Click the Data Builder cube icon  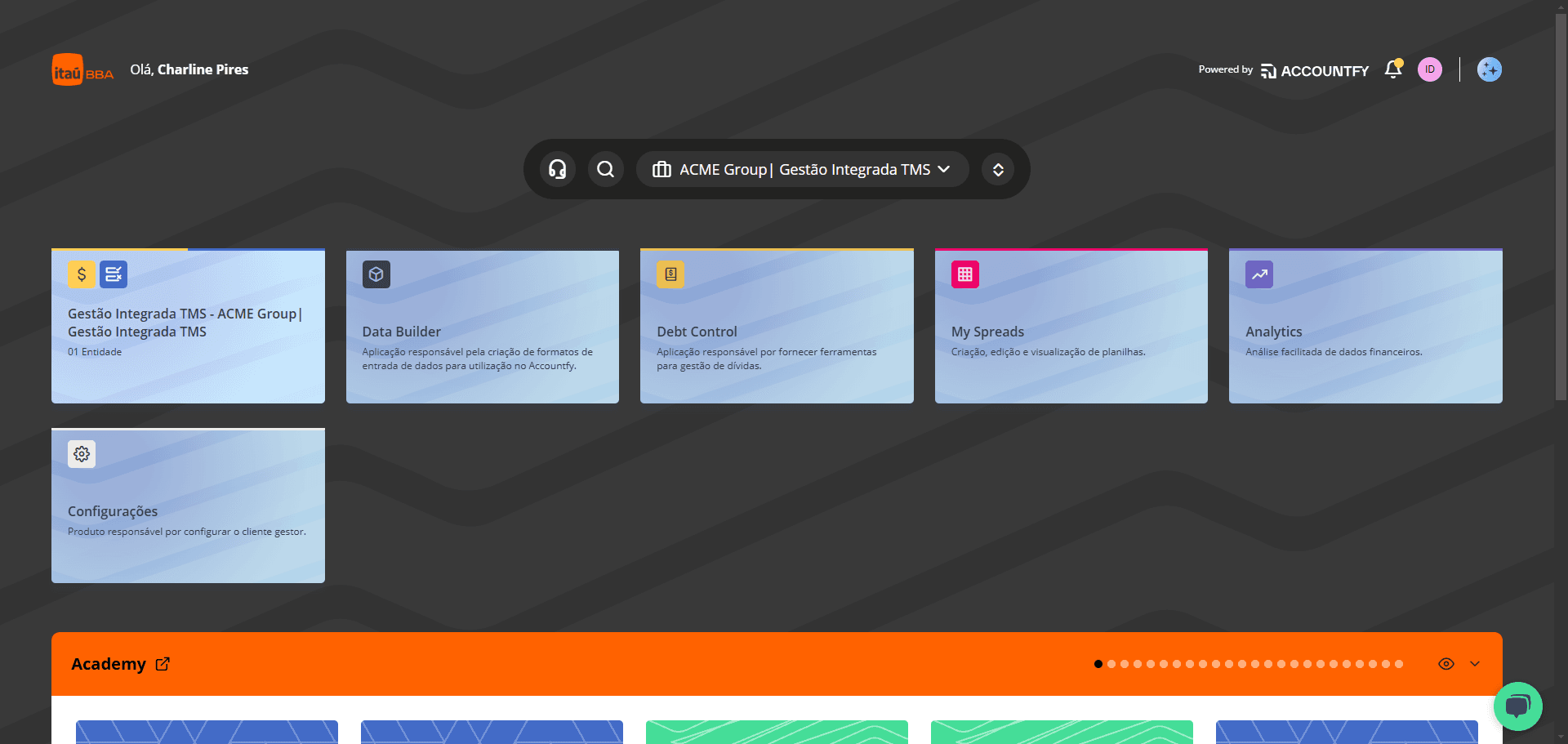point(376,274)
